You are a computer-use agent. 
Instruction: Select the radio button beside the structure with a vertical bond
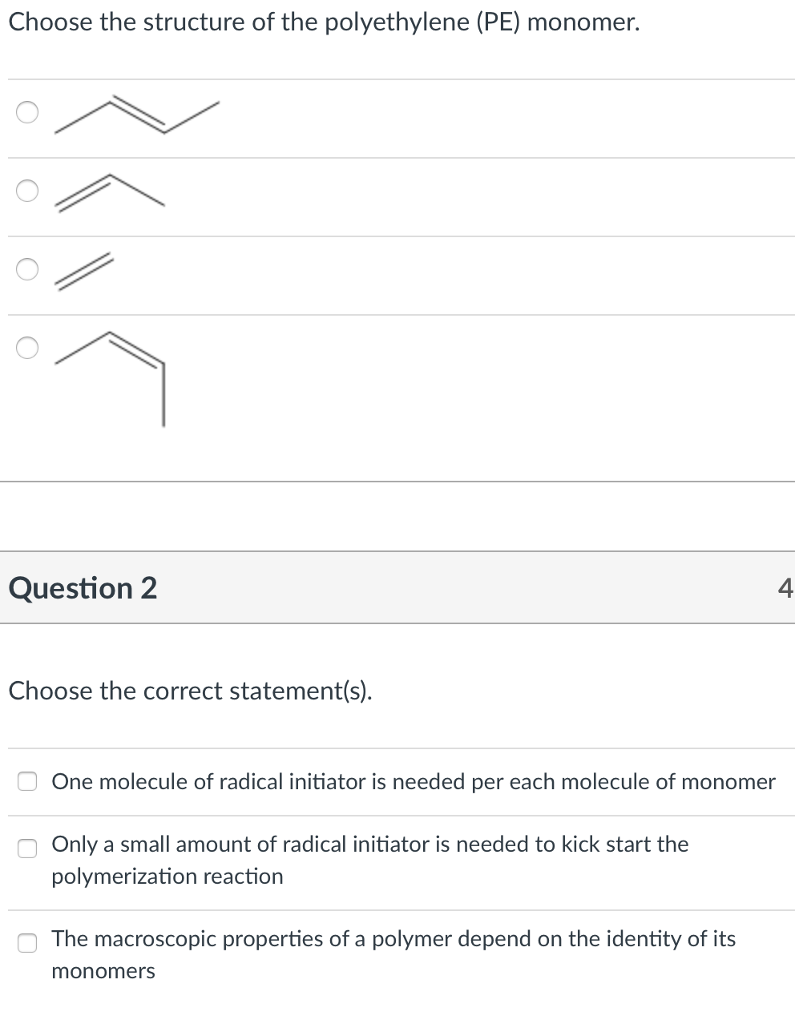click(x=27, y=347)
